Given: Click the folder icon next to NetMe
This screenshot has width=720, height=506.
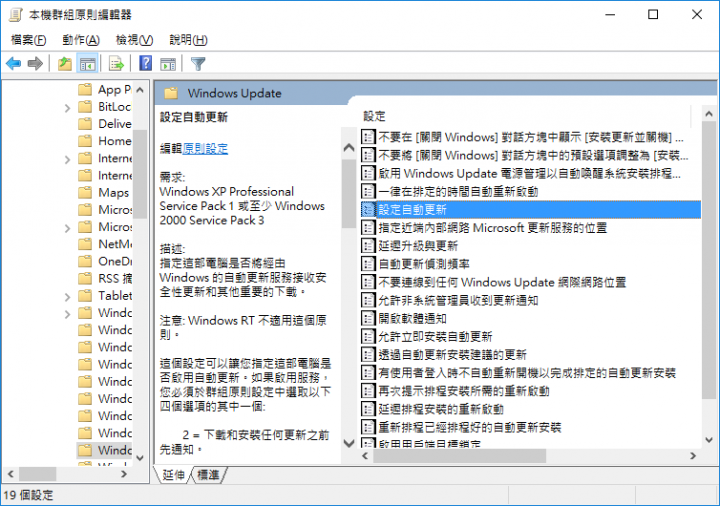Looking at the screenshot, I should [85, 244].
